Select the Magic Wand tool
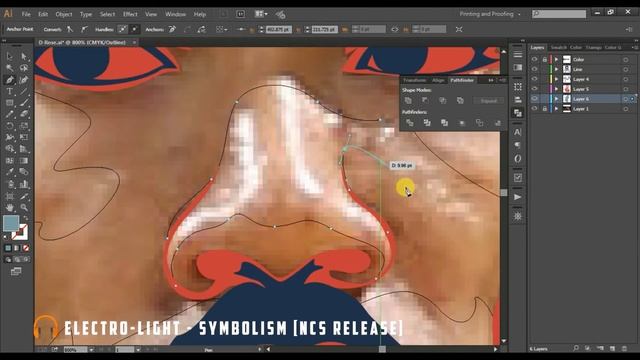The height and width of the screenshot is (360, 640). tap(10, 68)
